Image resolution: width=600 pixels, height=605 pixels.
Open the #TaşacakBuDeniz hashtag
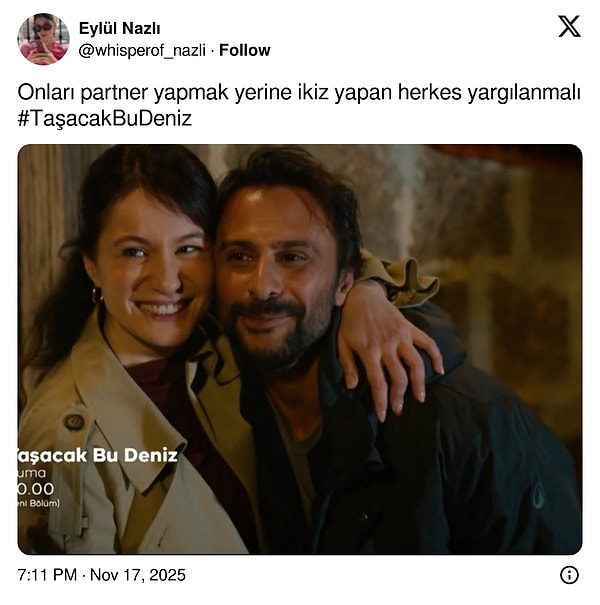tap(105, 118)
